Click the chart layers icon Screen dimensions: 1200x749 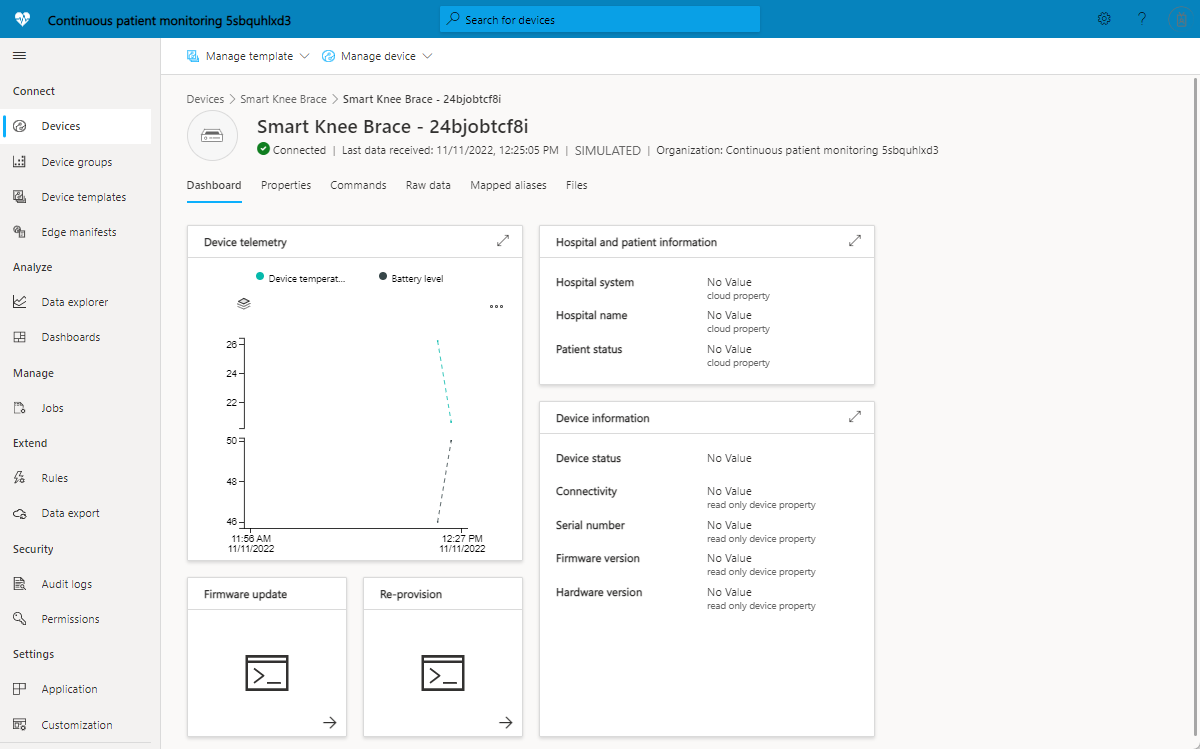[x=244, y=303]
